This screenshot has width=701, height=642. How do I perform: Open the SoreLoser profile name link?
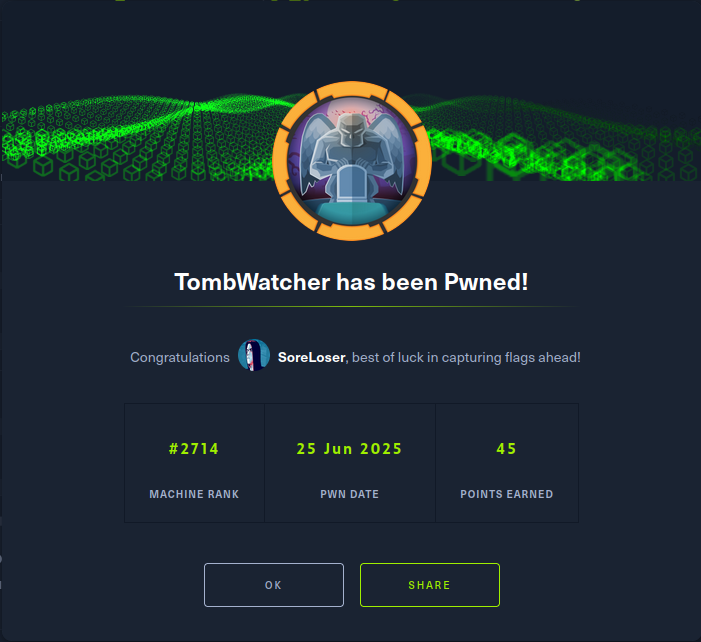pos(312,357)
